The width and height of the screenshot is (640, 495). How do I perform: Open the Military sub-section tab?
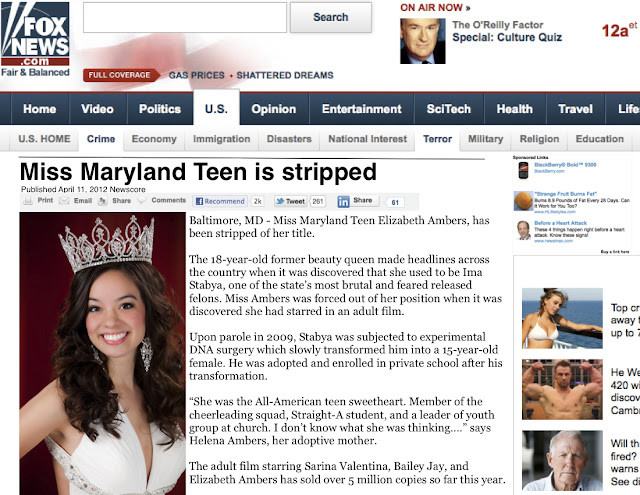click(x=485, y=139)
